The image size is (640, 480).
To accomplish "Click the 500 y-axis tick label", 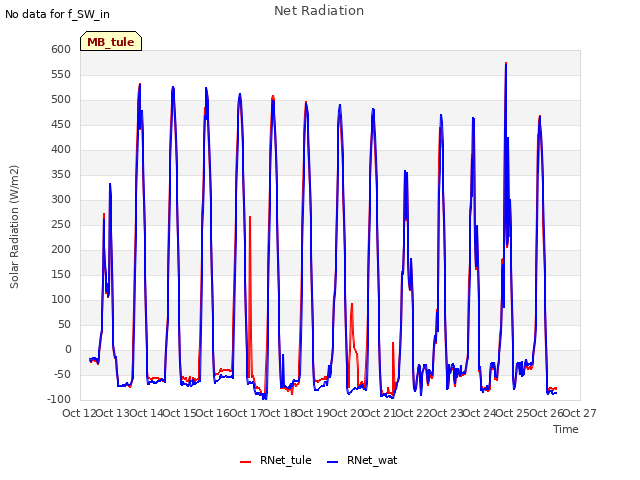I will pyautogui.click(x=61, y=100).
